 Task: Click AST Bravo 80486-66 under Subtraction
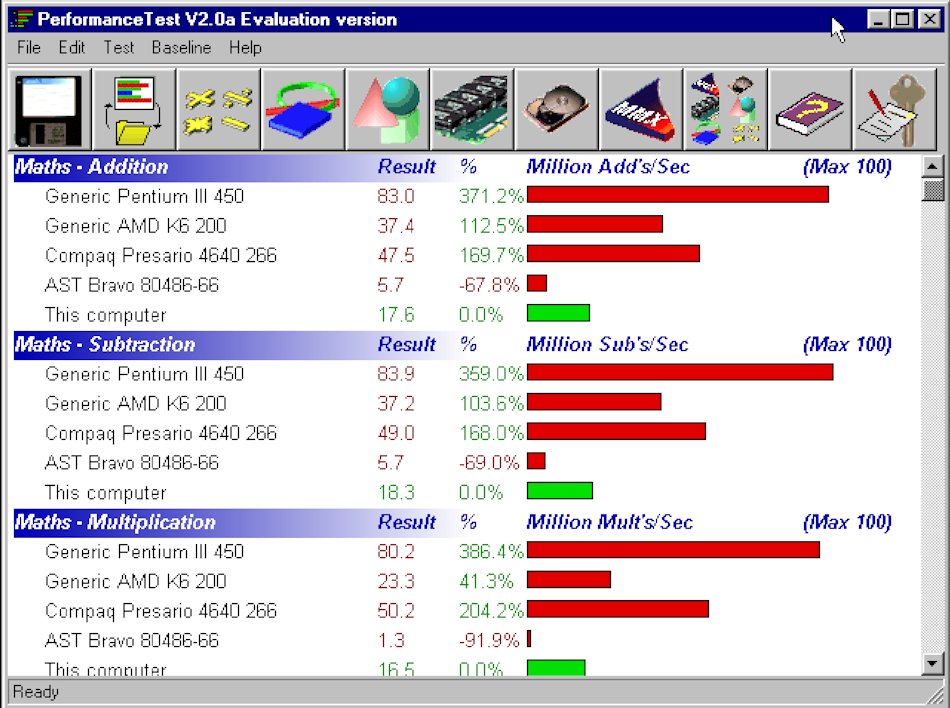coord(131,463)
